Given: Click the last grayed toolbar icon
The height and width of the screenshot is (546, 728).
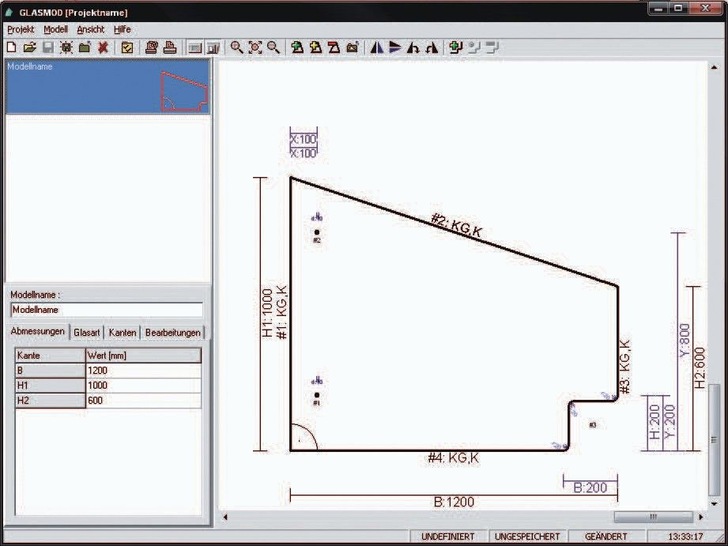Looking at the screenshot, I should pos(492,47).
